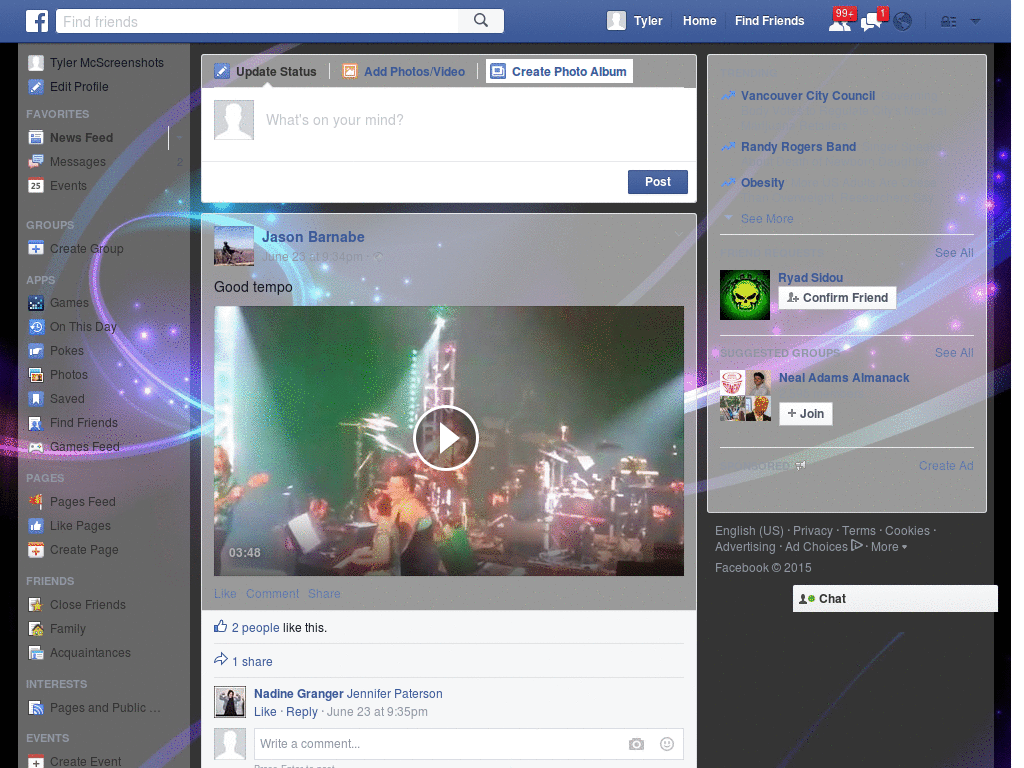Join the Neal Adams Almanack group
Screen dimensions: 1024x768
click(x=805, y=413)
